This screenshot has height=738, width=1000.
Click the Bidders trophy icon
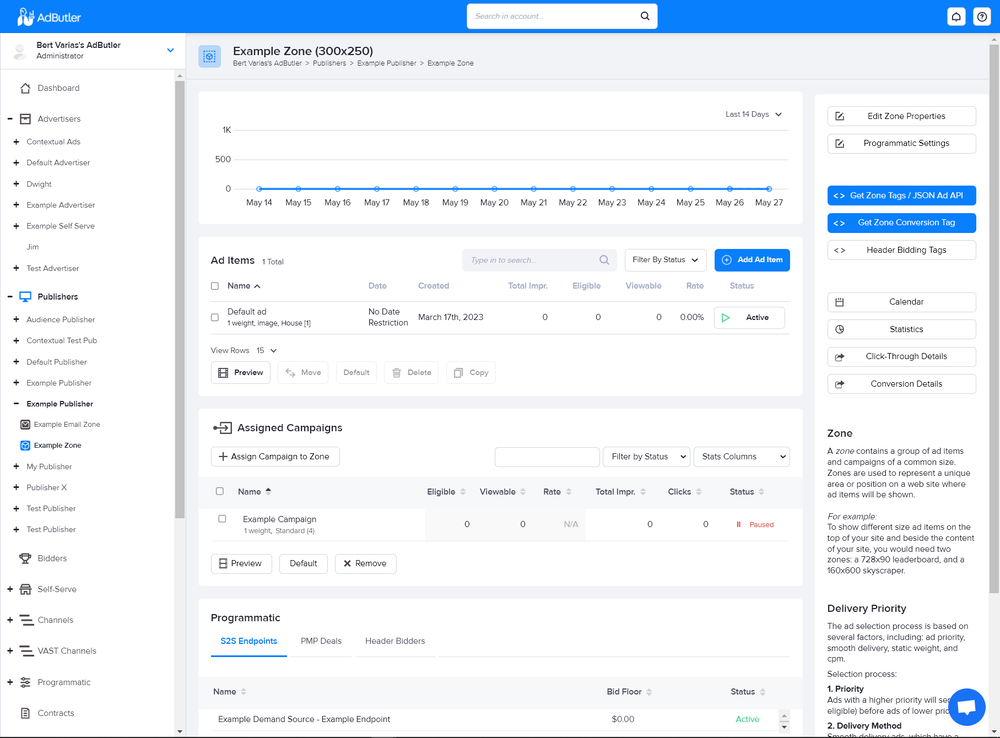(x=26, y=558)
